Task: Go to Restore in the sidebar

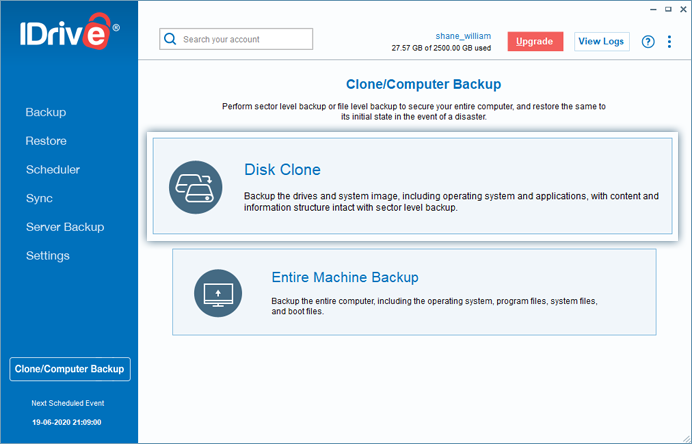Action: 46,141
